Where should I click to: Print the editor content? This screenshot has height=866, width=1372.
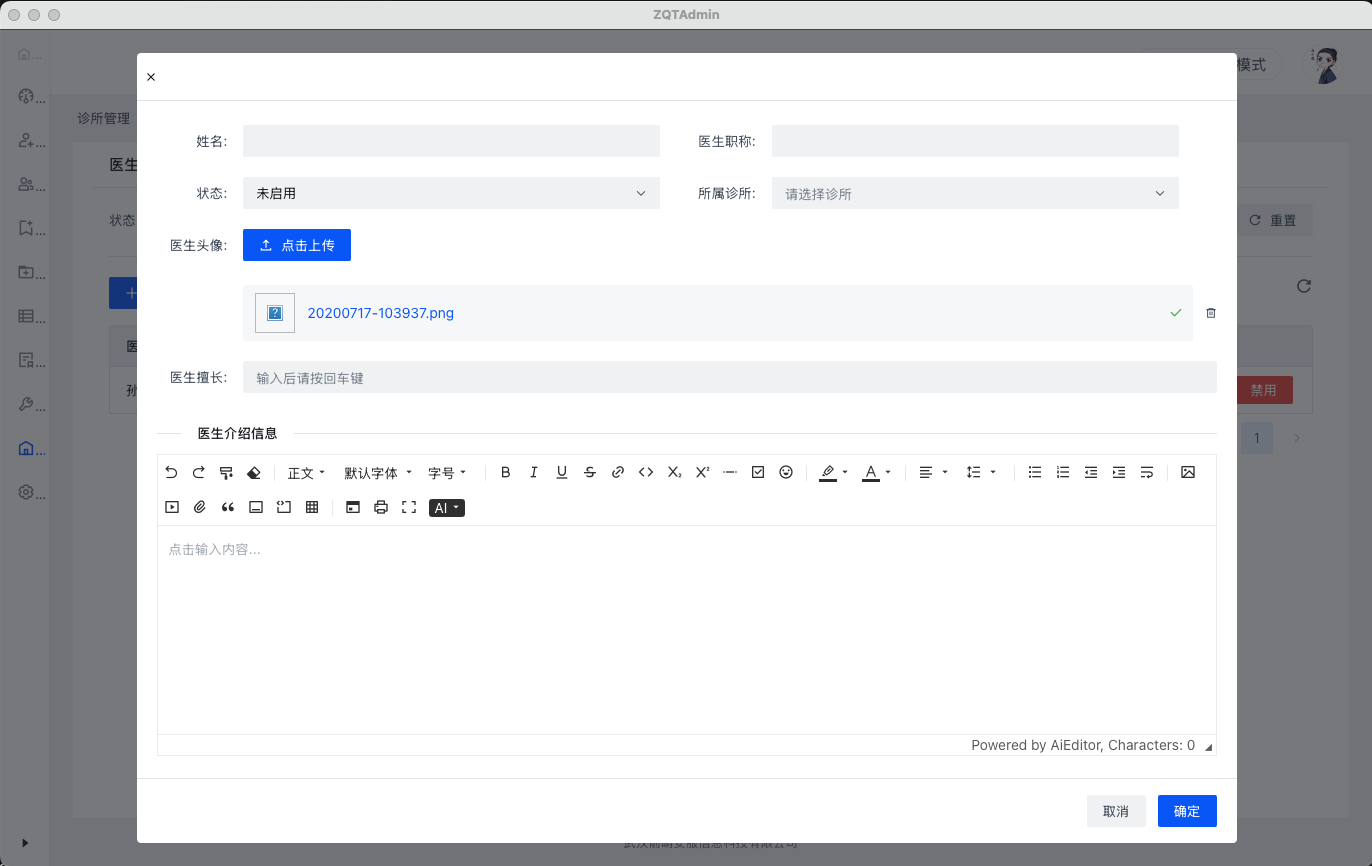381,507
